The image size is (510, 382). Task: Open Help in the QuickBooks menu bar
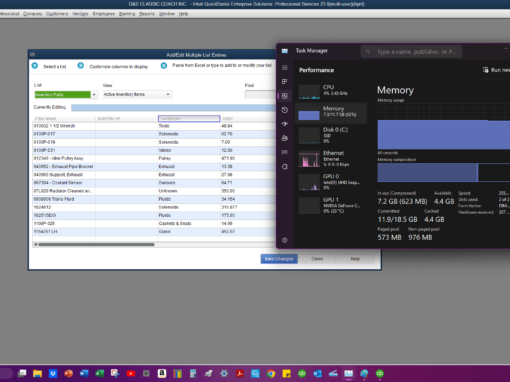click(x=183, y=14)
